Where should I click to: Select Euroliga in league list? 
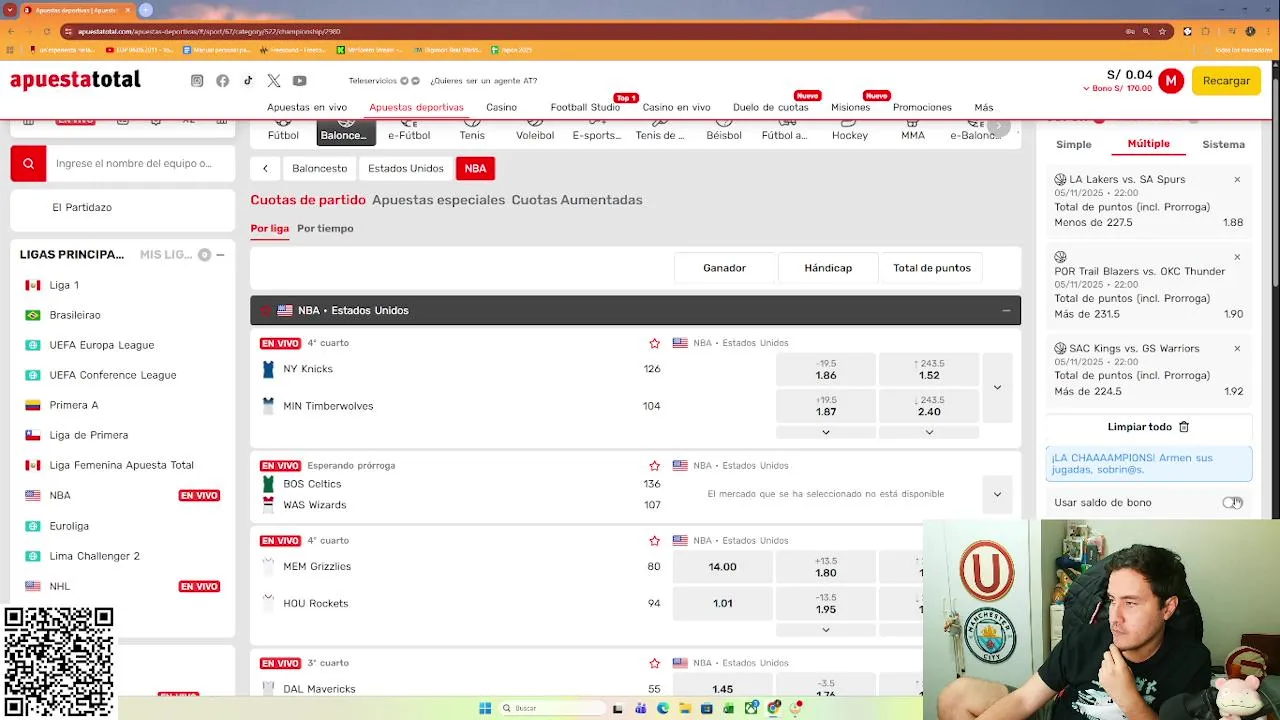coord(69,526)
